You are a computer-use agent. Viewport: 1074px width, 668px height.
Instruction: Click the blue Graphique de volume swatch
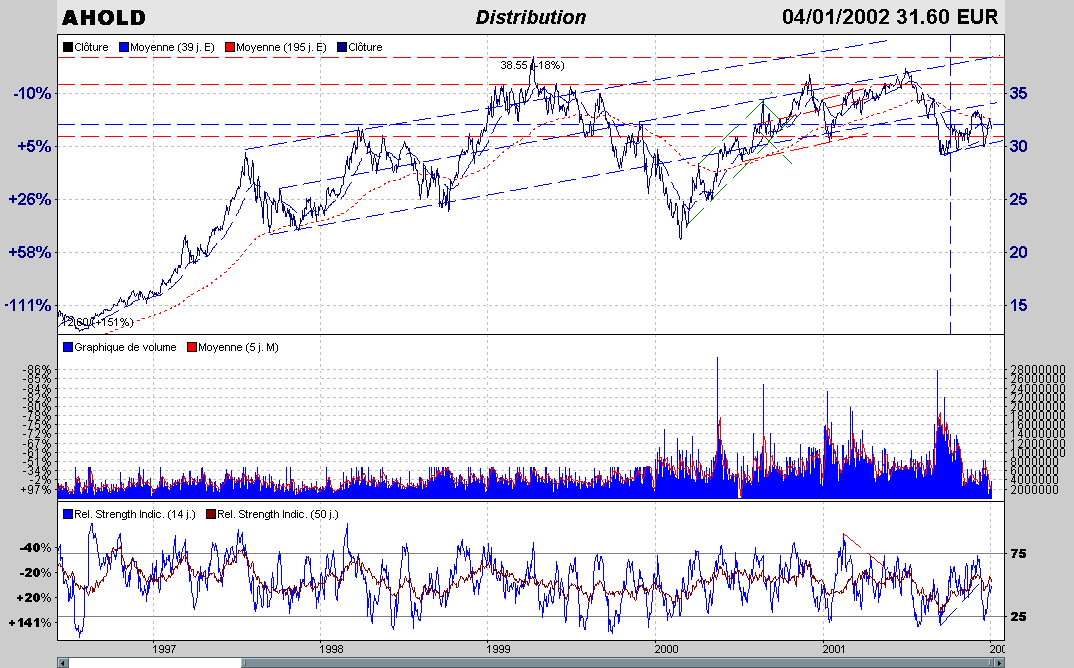coord(68,347)
